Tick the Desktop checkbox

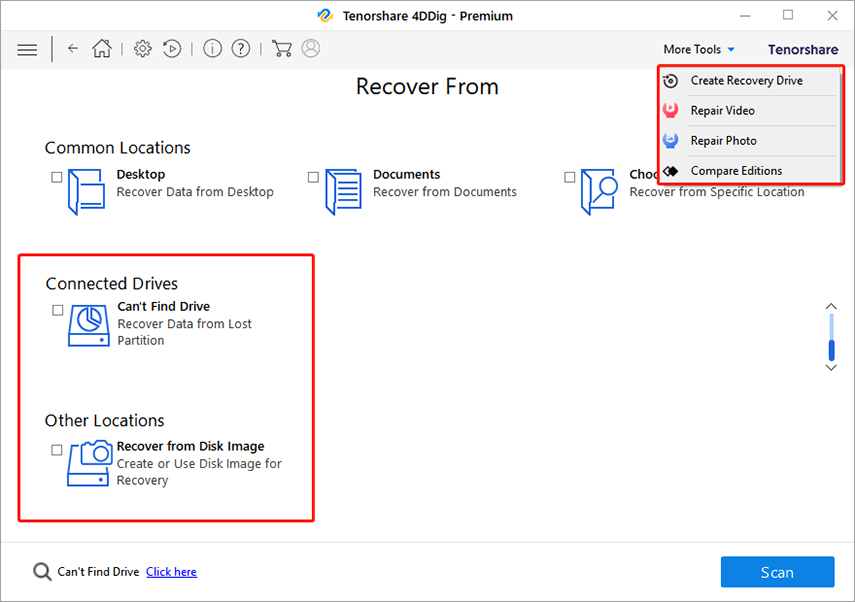(x=57, y=177)
